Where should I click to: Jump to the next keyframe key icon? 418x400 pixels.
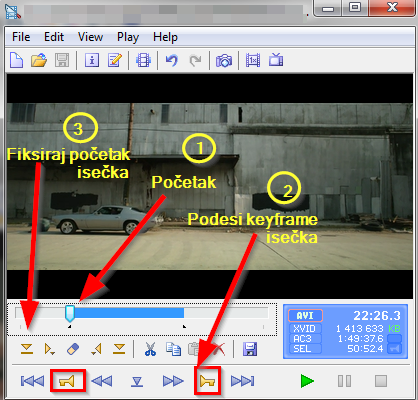tap(208, 381)
